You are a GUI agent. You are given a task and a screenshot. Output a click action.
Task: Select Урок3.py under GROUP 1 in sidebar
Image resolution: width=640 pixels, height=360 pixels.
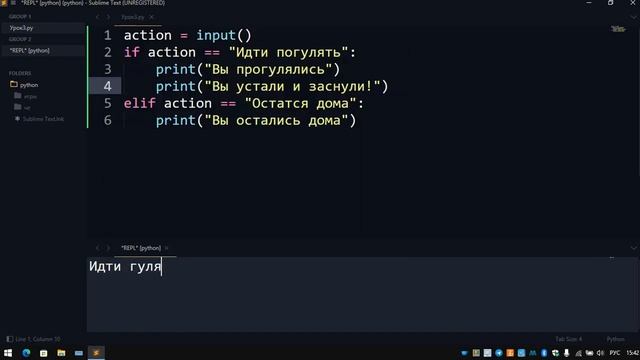click(x=42, y=28)
